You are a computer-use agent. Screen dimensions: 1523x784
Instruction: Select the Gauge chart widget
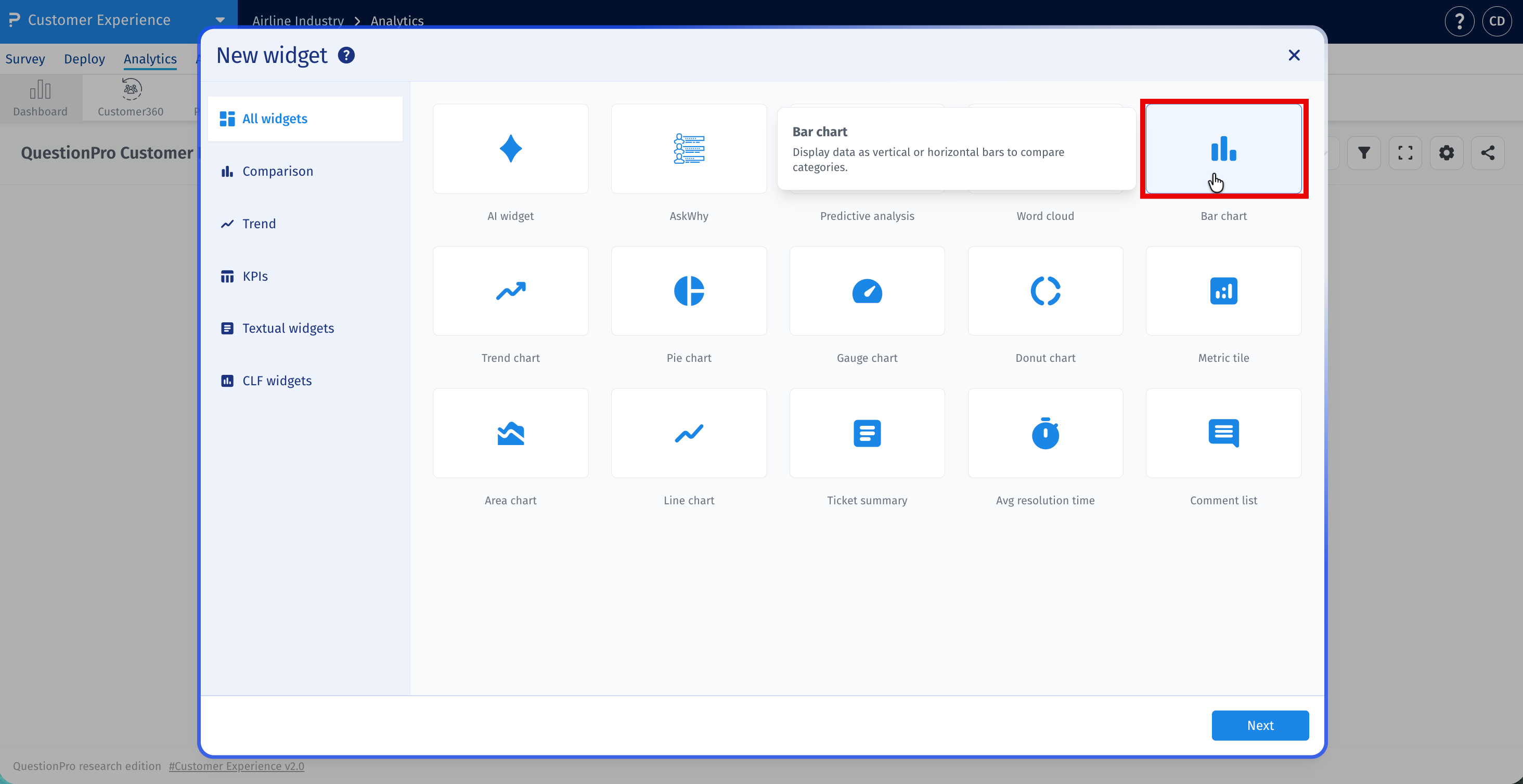pyautogui.click(x=867, y=291)
